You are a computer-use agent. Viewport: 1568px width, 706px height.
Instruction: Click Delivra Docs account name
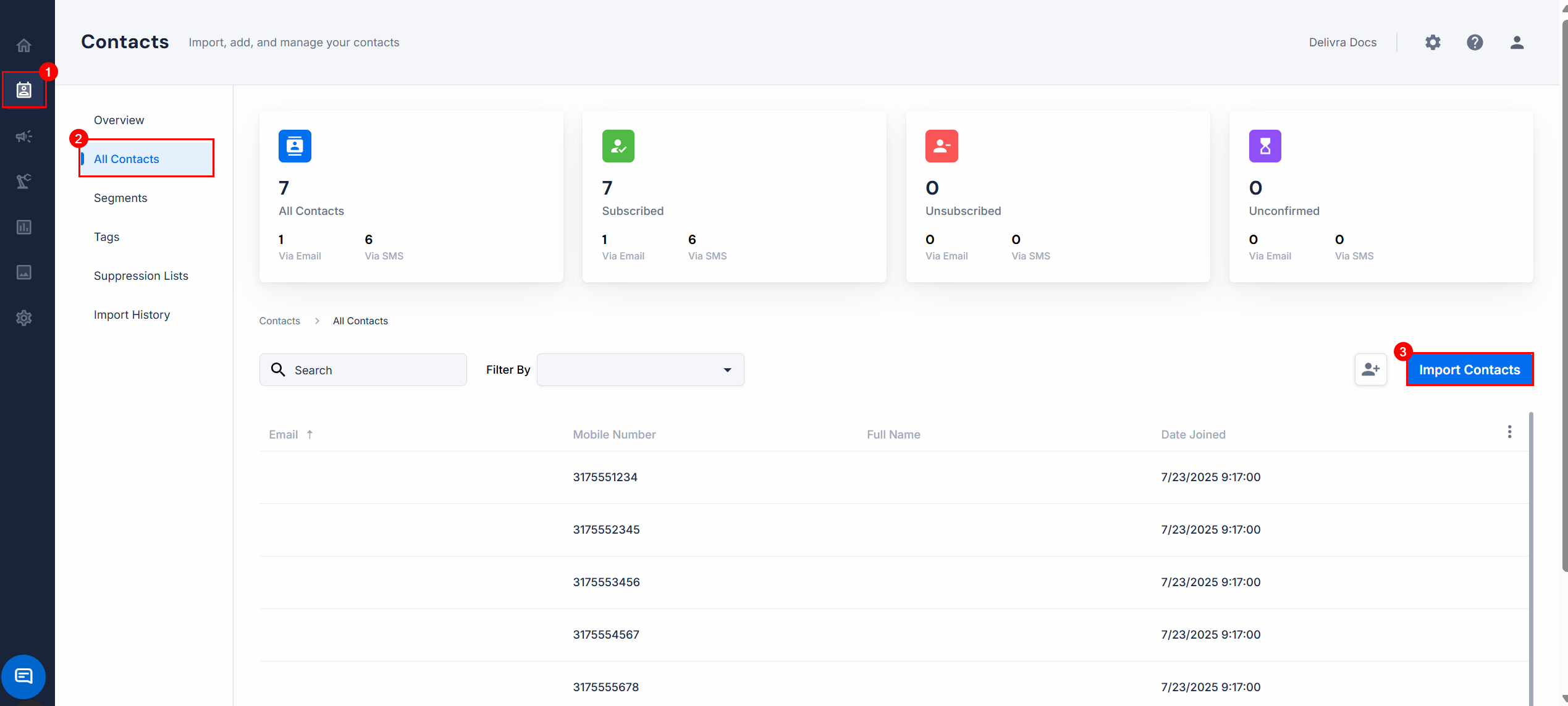pyautogui.click(x=1342, y=42)
